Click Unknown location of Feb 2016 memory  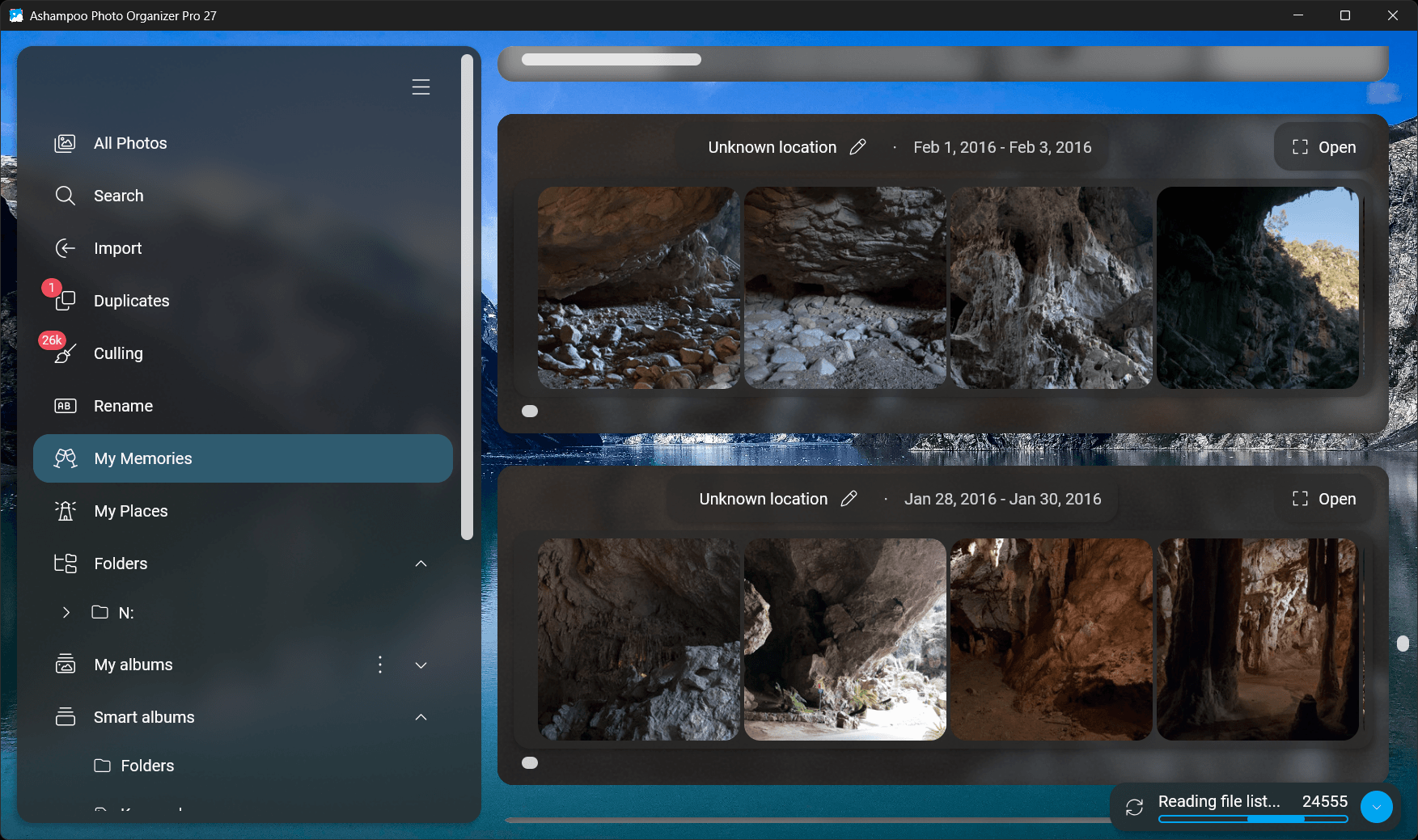772,147
